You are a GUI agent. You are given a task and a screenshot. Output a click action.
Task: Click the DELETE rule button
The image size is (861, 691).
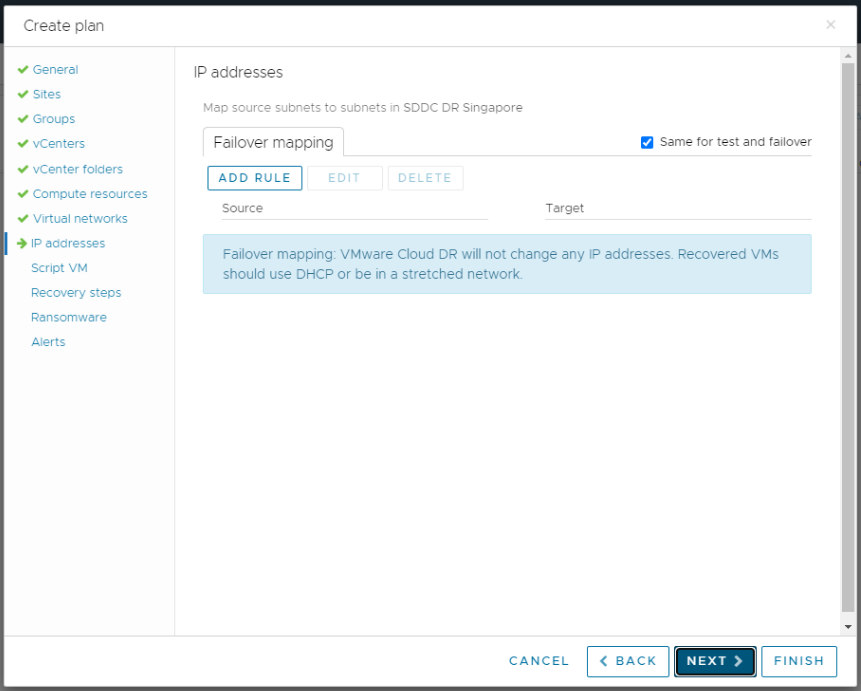point(425,178)
